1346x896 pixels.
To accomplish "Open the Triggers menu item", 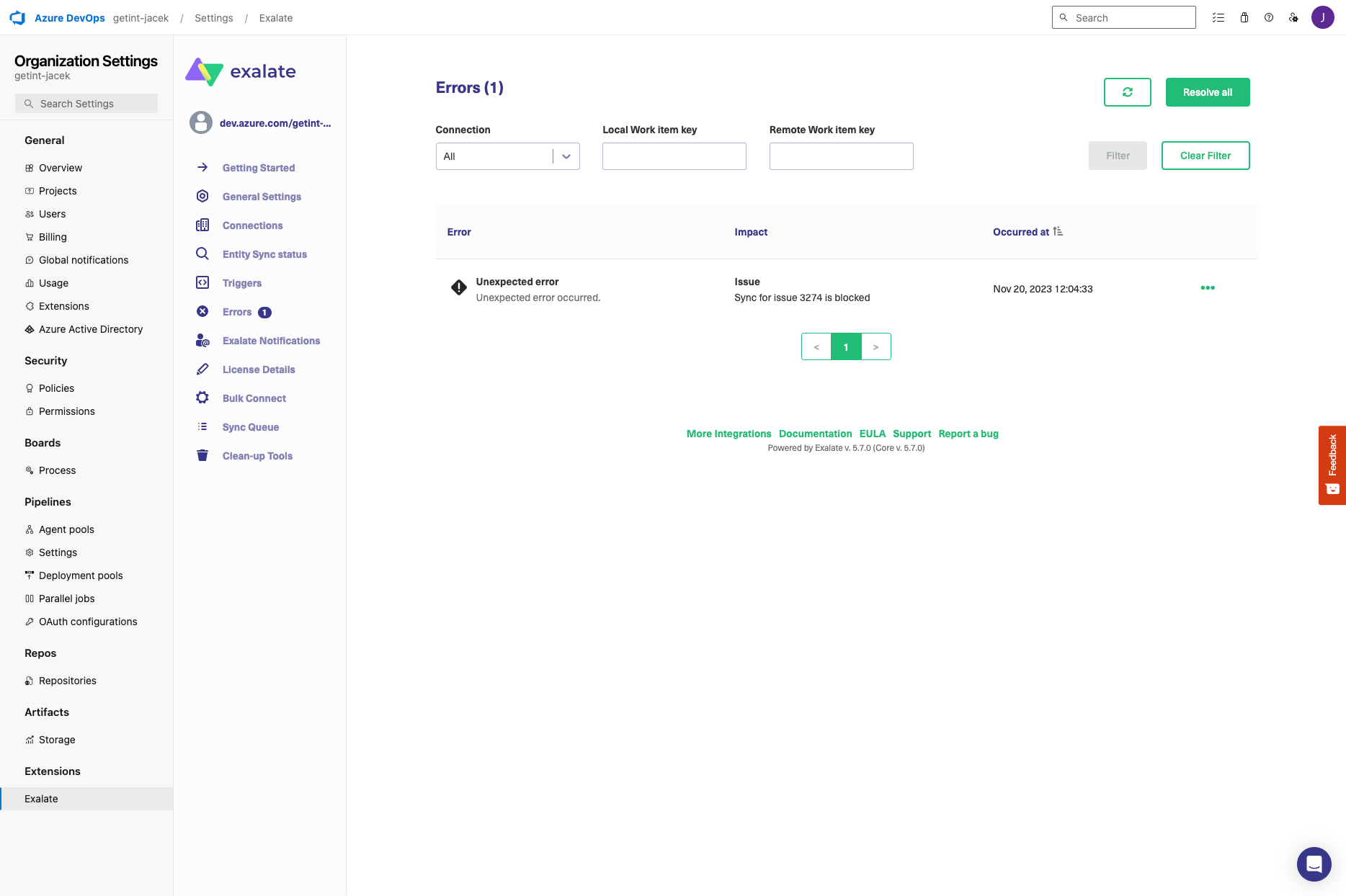I will pos(242,283).
